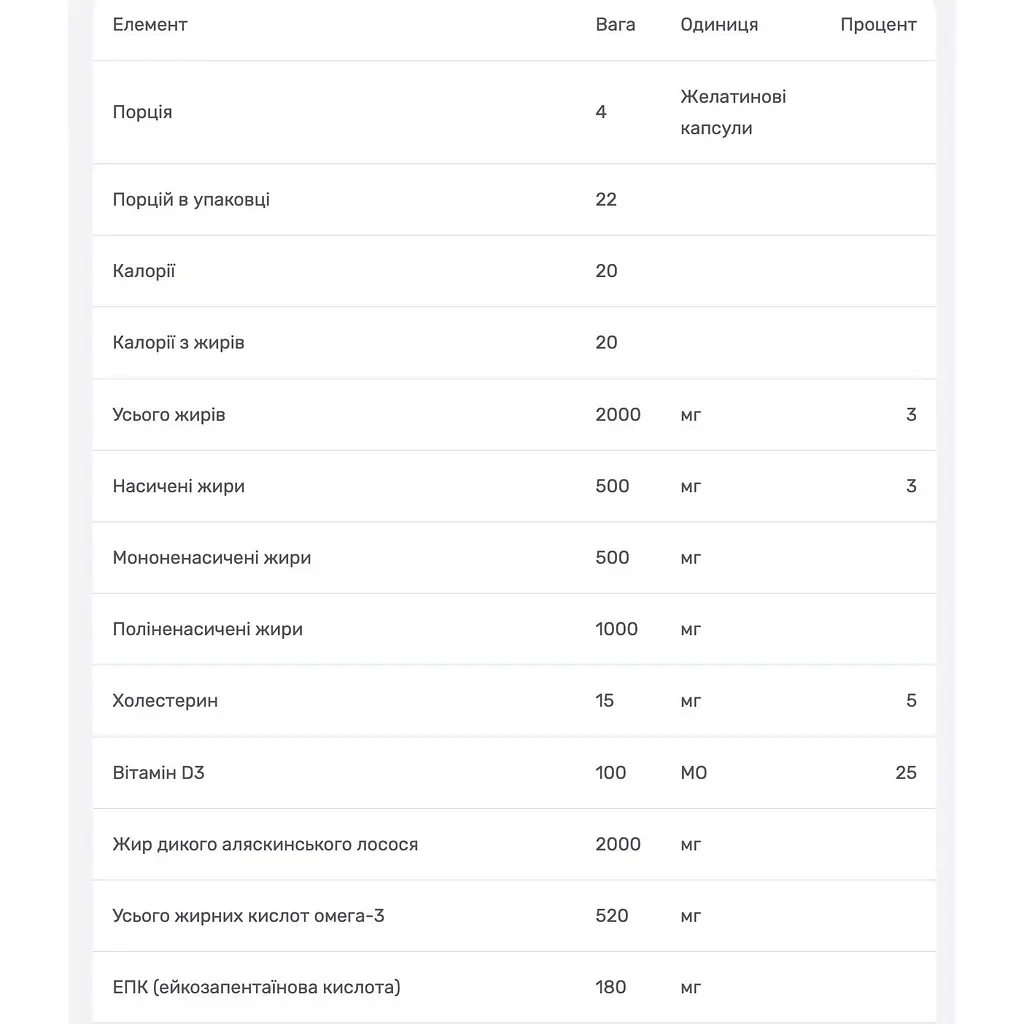The width and height of the screenshot is (1024, 1024).
Task: Click the ЕПК (ейкозапентаїнова кислота) row label
Action: pos(256,987)
